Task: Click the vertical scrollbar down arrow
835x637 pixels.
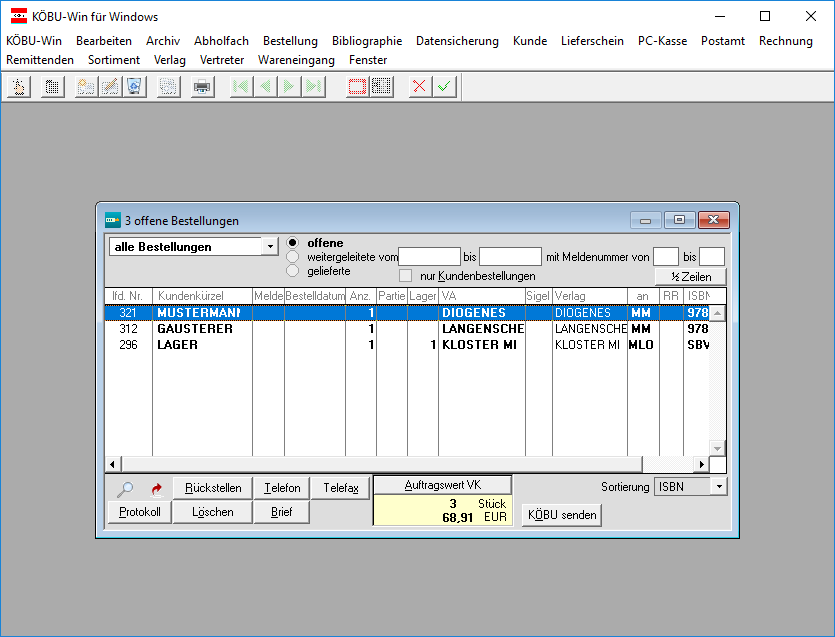Action: point(717,448)
